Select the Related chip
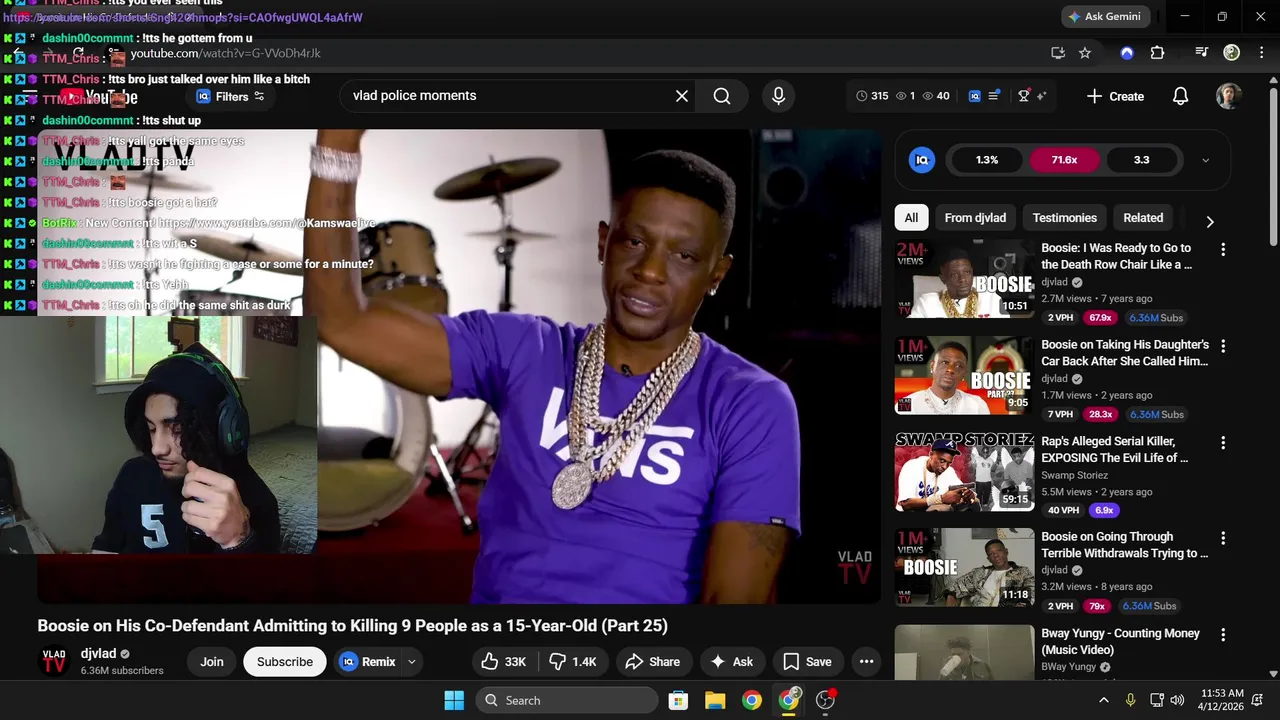The width and height of the screenshot is (1280, 720). pyautogui.click(x=1143, y=218)
